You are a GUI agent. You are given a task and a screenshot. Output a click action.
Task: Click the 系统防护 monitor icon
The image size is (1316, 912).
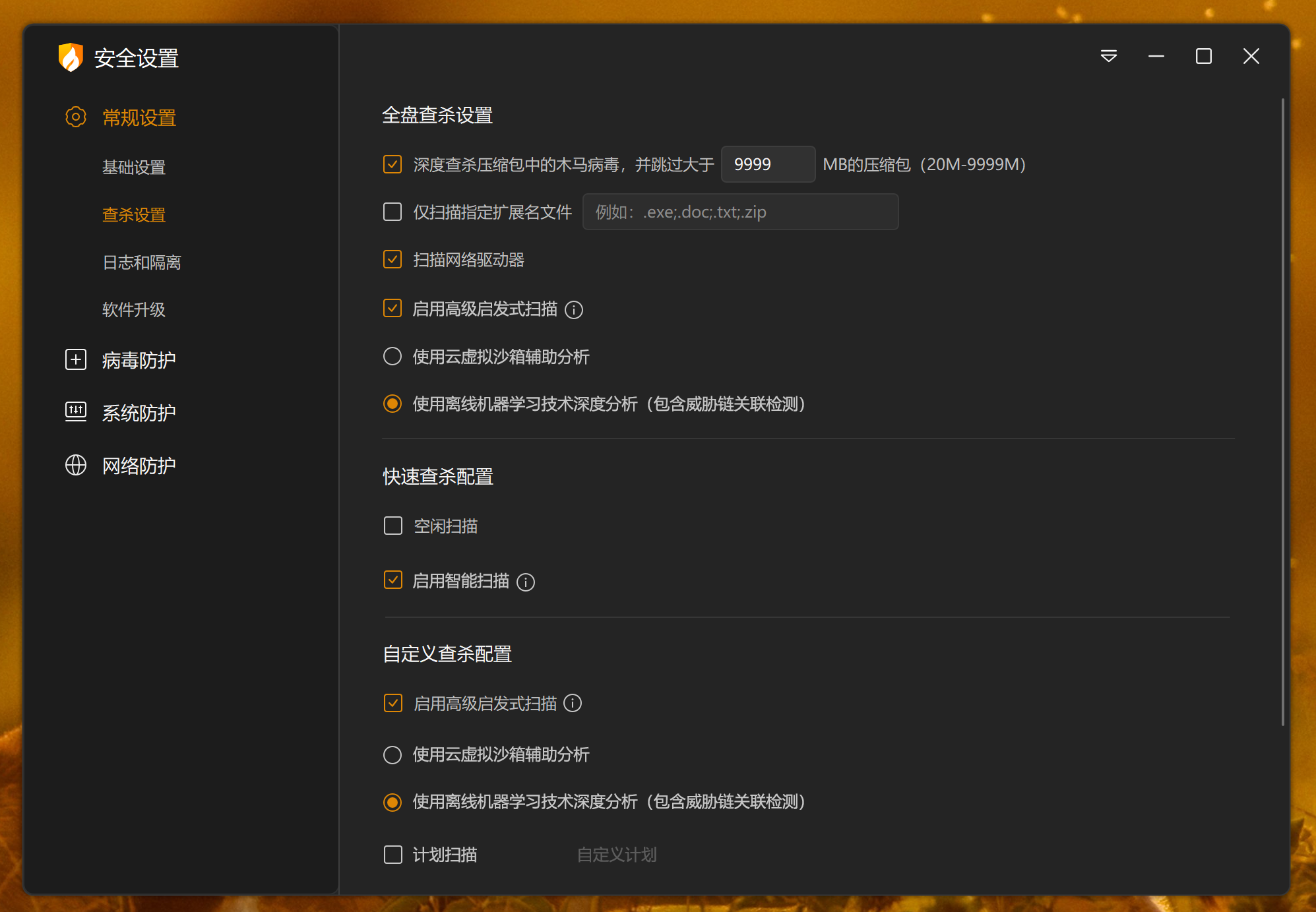point(75,412)
